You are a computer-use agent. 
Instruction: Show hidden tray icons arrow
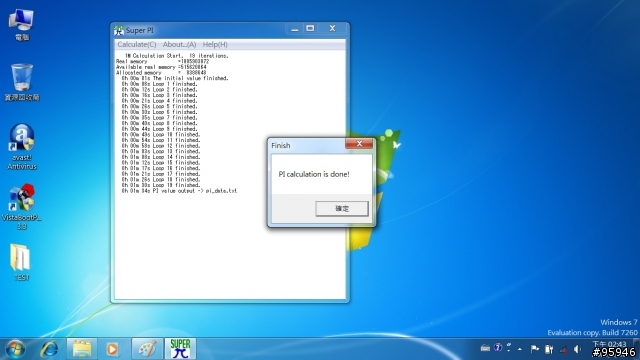[520, 349]
